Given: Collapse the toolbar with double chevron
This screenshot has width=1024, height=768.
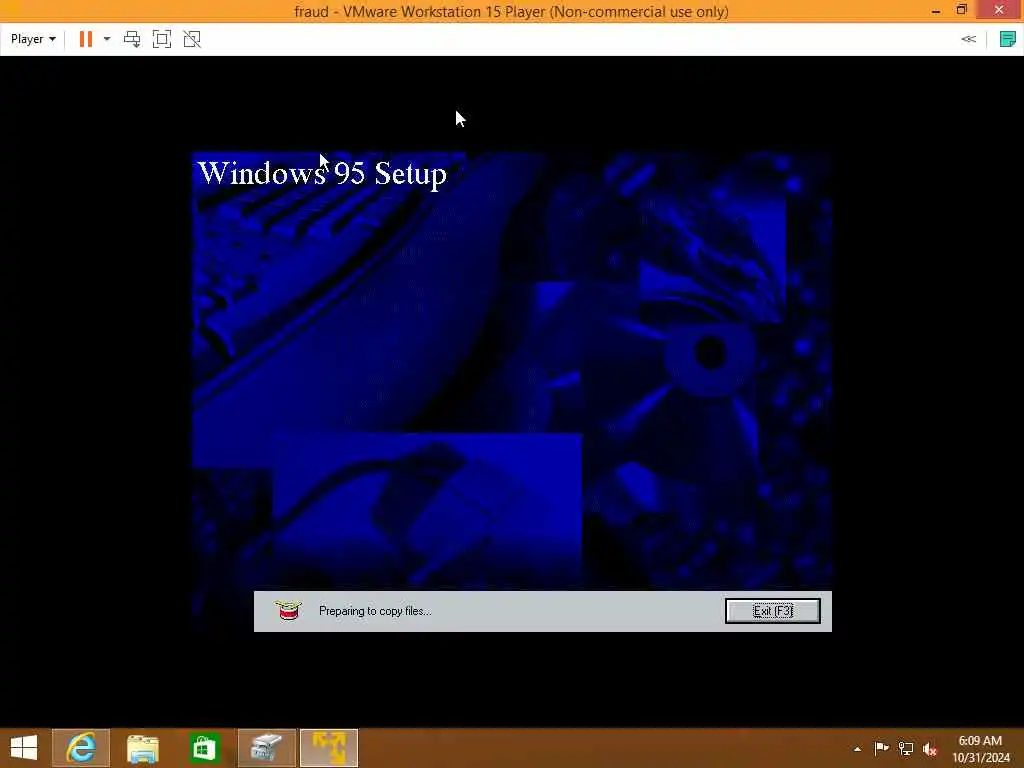Looking at the screenshot, I should (x=968, y=39).
